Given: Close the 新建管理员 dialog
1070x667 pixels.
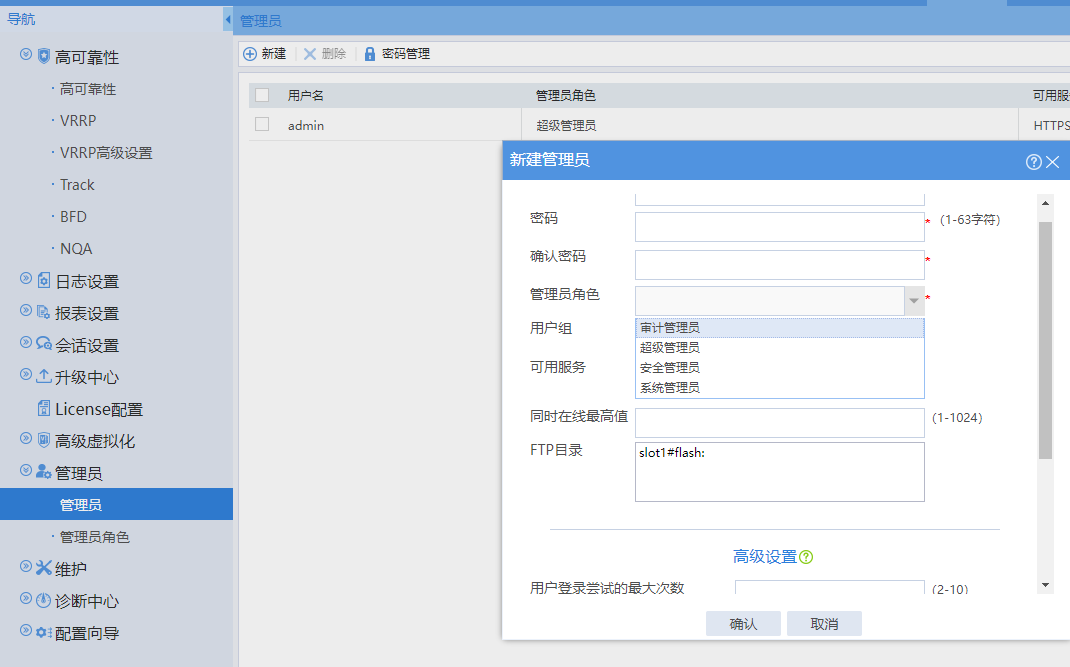Looking at the screenshot, I should [x=1053, y=162].
